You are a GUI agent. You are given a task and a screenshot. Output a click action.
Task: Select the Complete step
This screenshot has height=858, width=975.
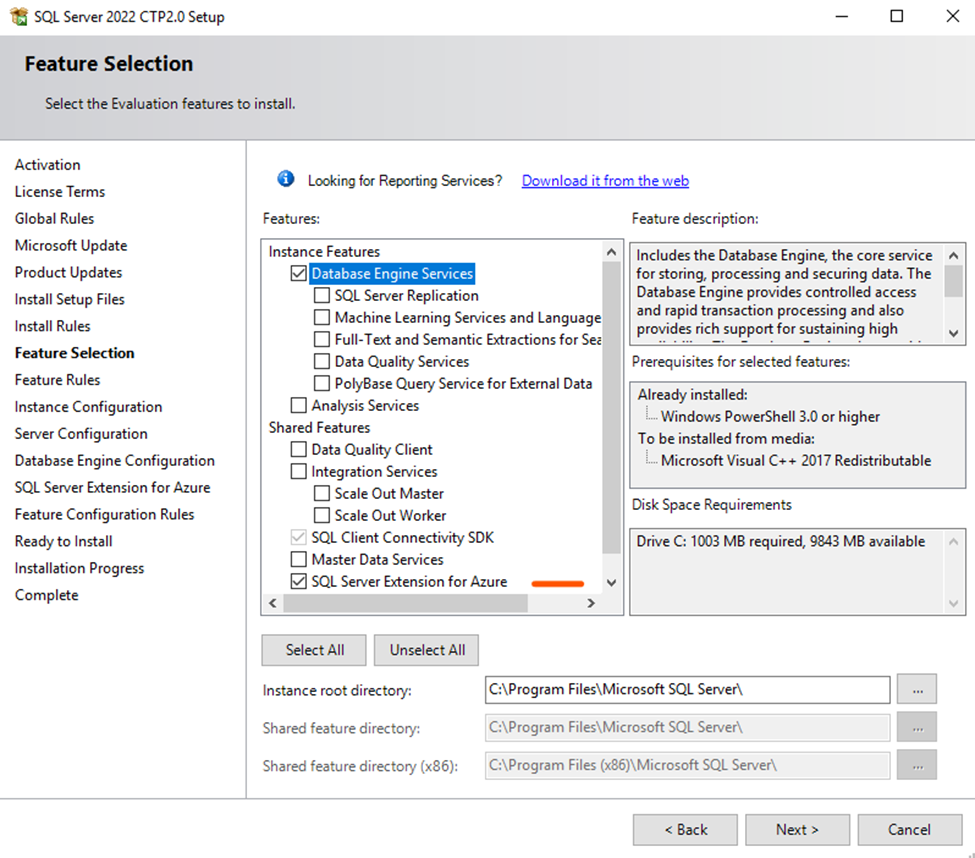[x=47, y=595]
